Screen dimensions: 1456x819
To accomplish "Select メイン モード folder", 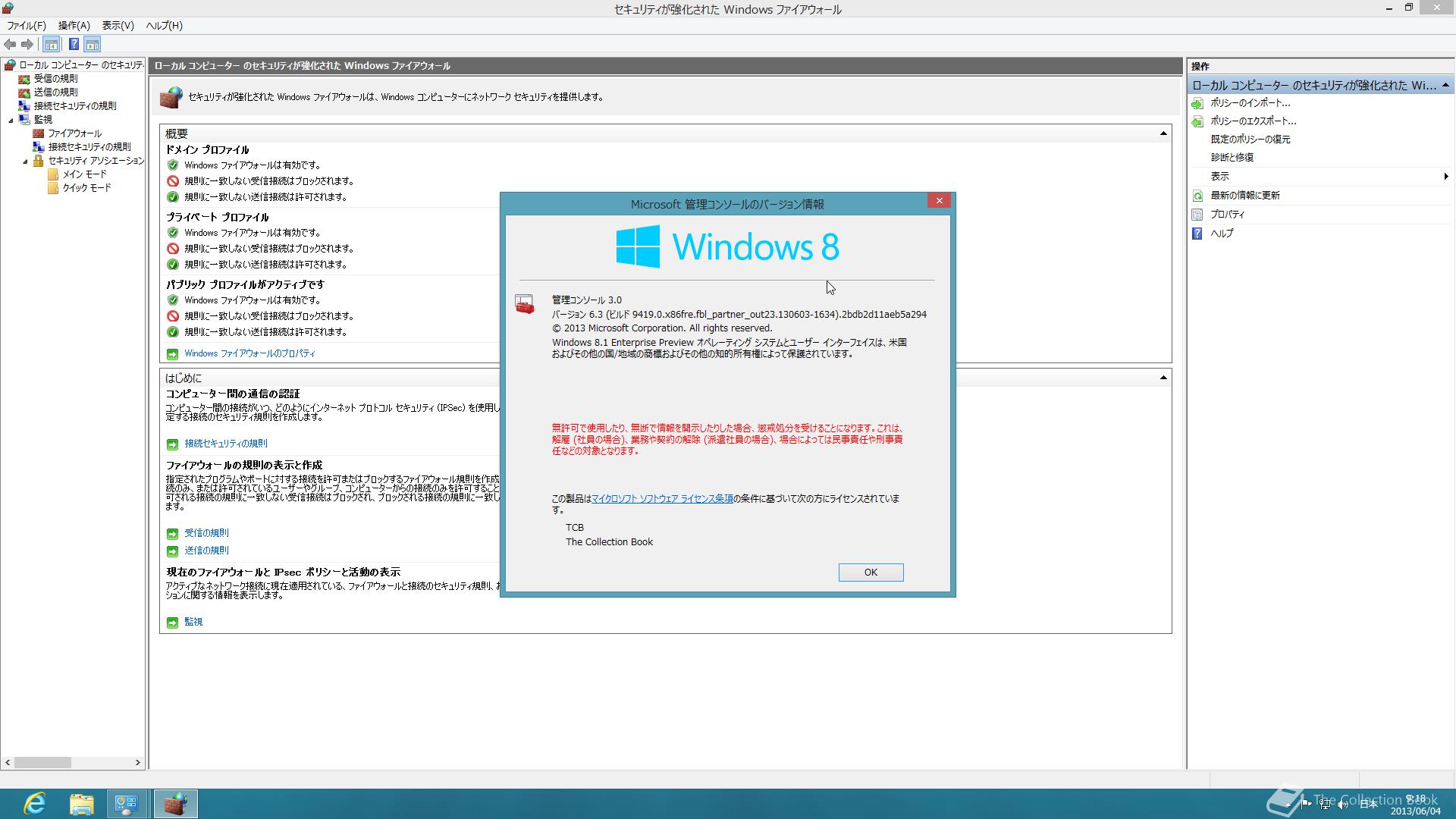I will (x=84, y=174).
